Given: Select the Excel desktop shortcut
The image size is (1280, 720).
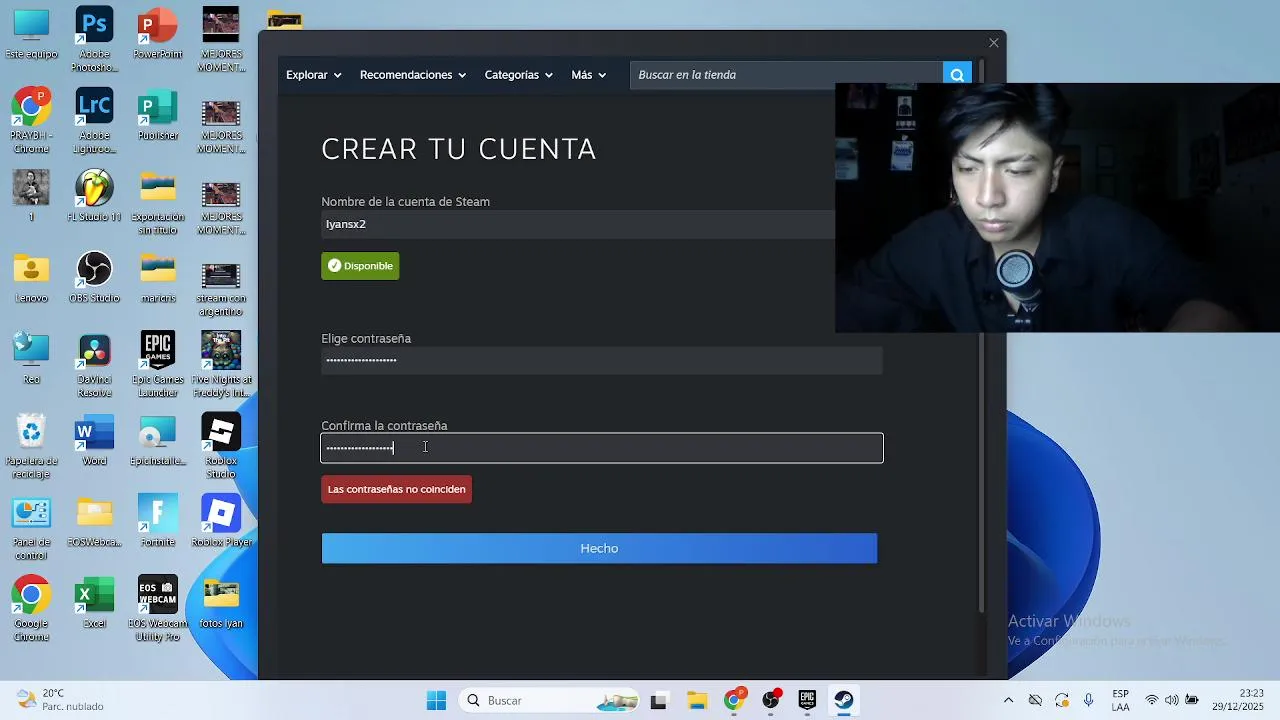Looking at the screenshot, I should [x=94, y=603].
